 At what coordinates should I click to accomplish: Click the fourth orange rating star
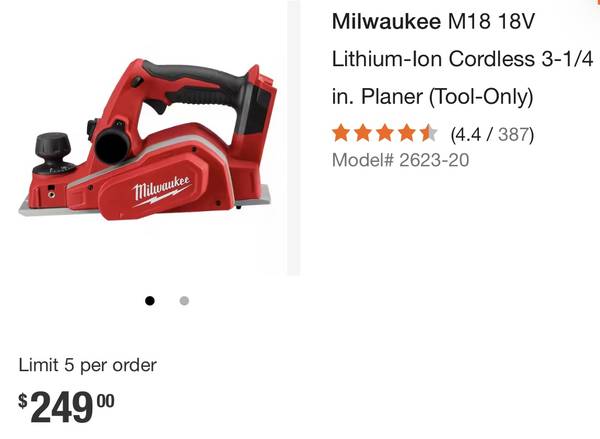[406, 134]
